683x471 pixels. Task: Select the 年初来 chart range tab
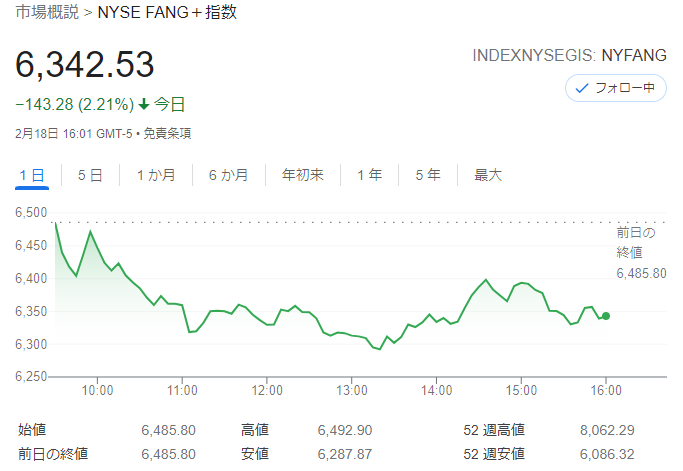(303, 175)
